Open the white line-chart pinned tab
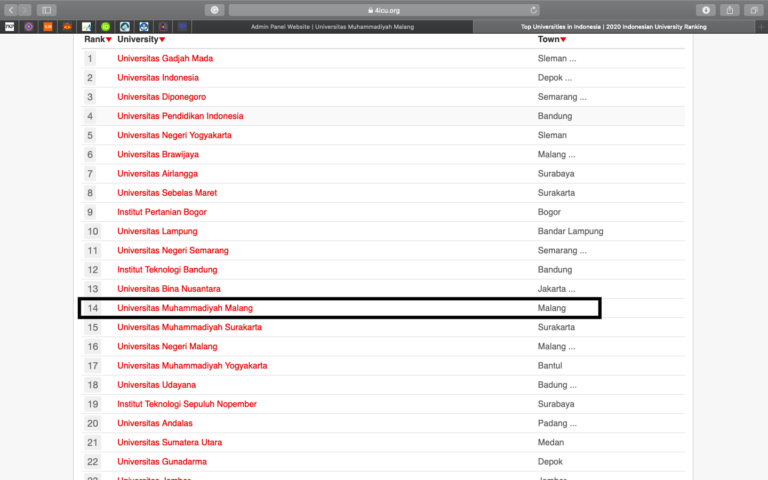The image size is (768, 480). tap(86, 27)
